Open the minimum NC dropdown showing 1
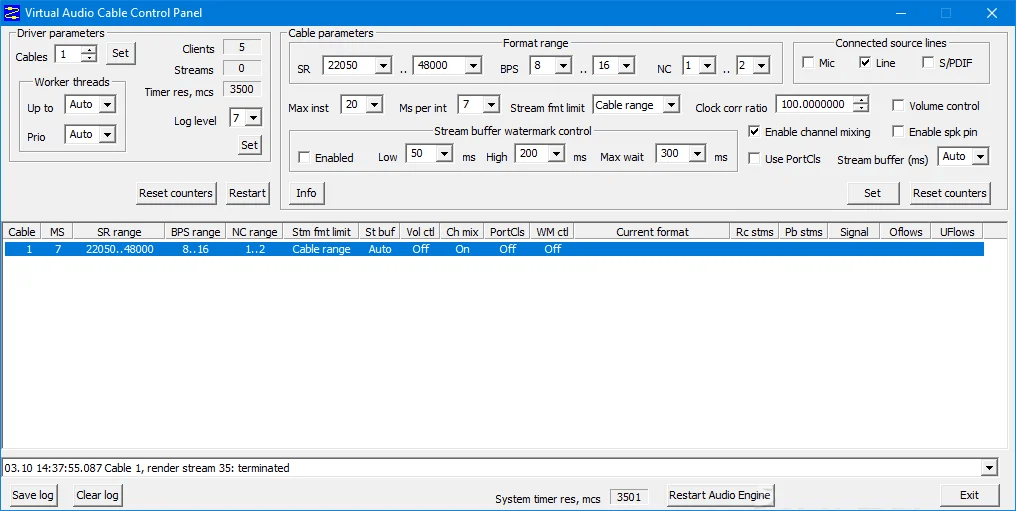The height and width of the screenshot is (522, 1016). pyautogui.click(x=708, y=65)
